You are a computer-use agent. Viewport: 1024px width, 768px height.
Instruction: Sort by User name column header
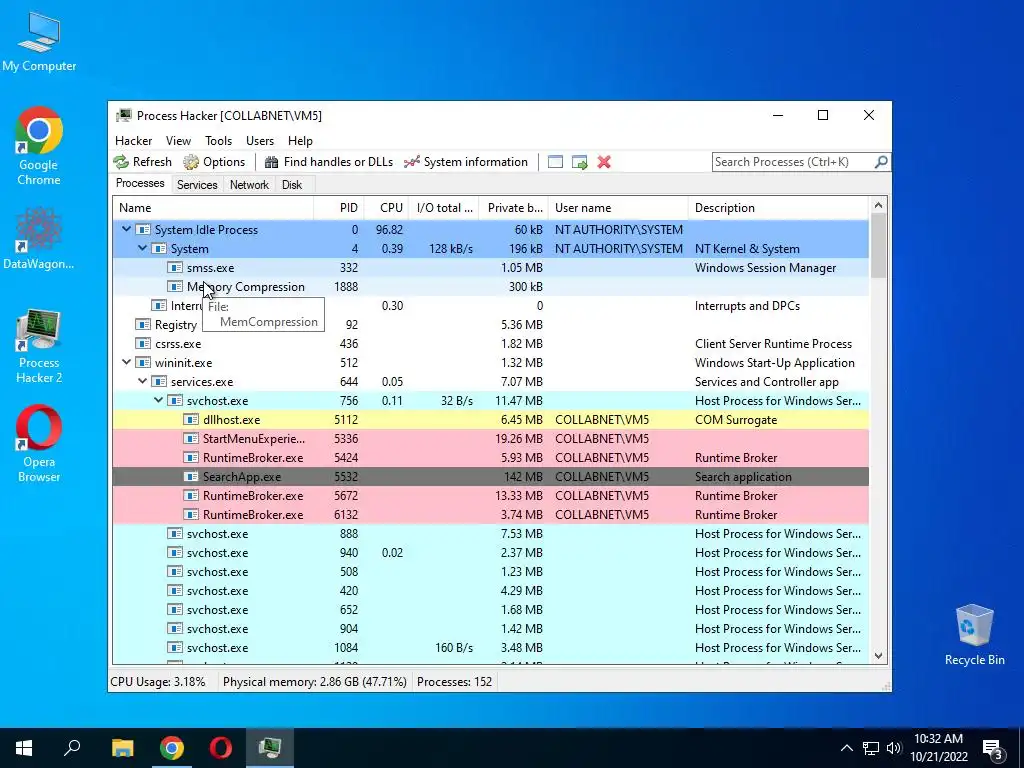618,208
